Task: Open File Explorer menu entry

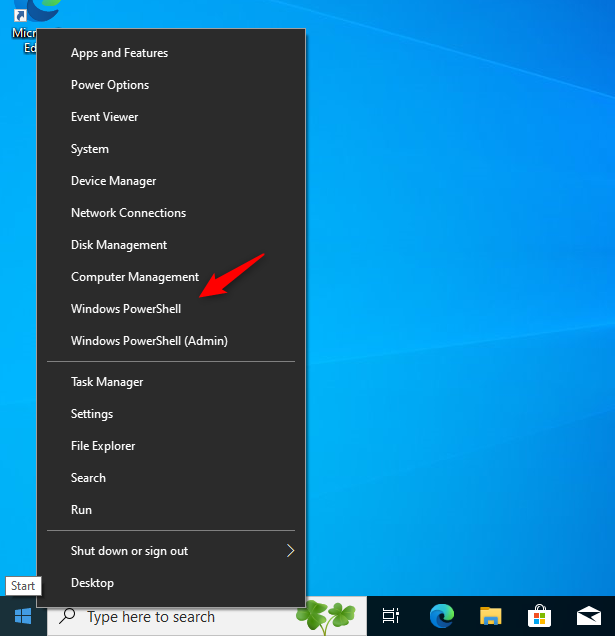Action: (171, 446)
